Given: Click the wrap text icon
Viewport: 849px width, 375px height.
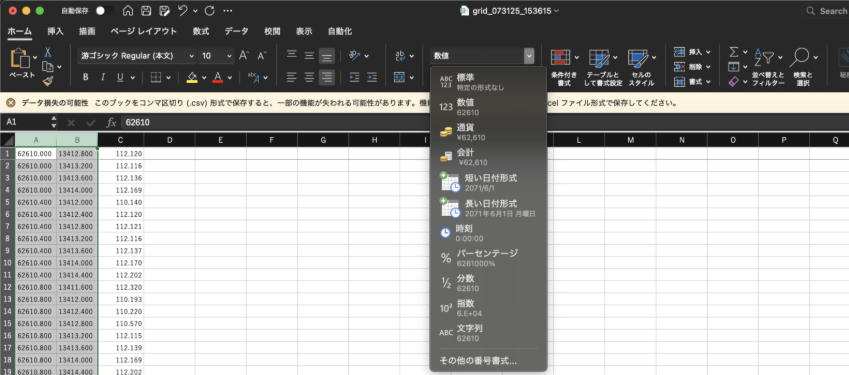Looking at the screenshot, I should [401, 55].
